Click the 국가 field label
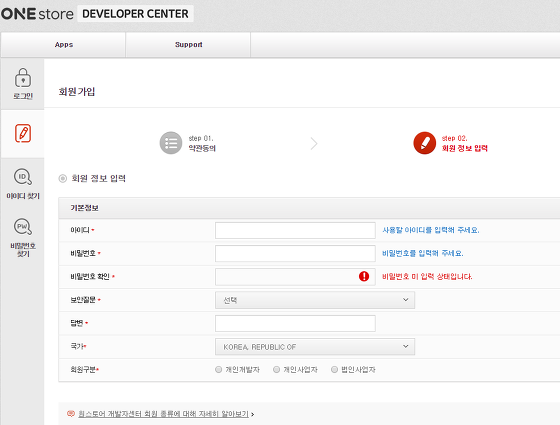The height and width of the screenshot is (425, 560). click(x=77, y=346)
